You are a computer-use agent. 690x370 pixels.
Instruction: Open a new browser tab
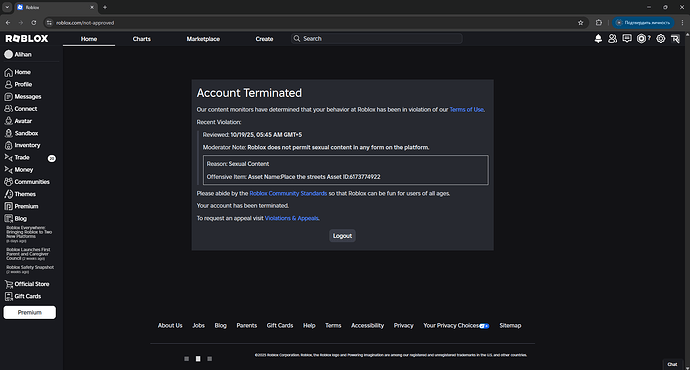[x=105, y=7]
